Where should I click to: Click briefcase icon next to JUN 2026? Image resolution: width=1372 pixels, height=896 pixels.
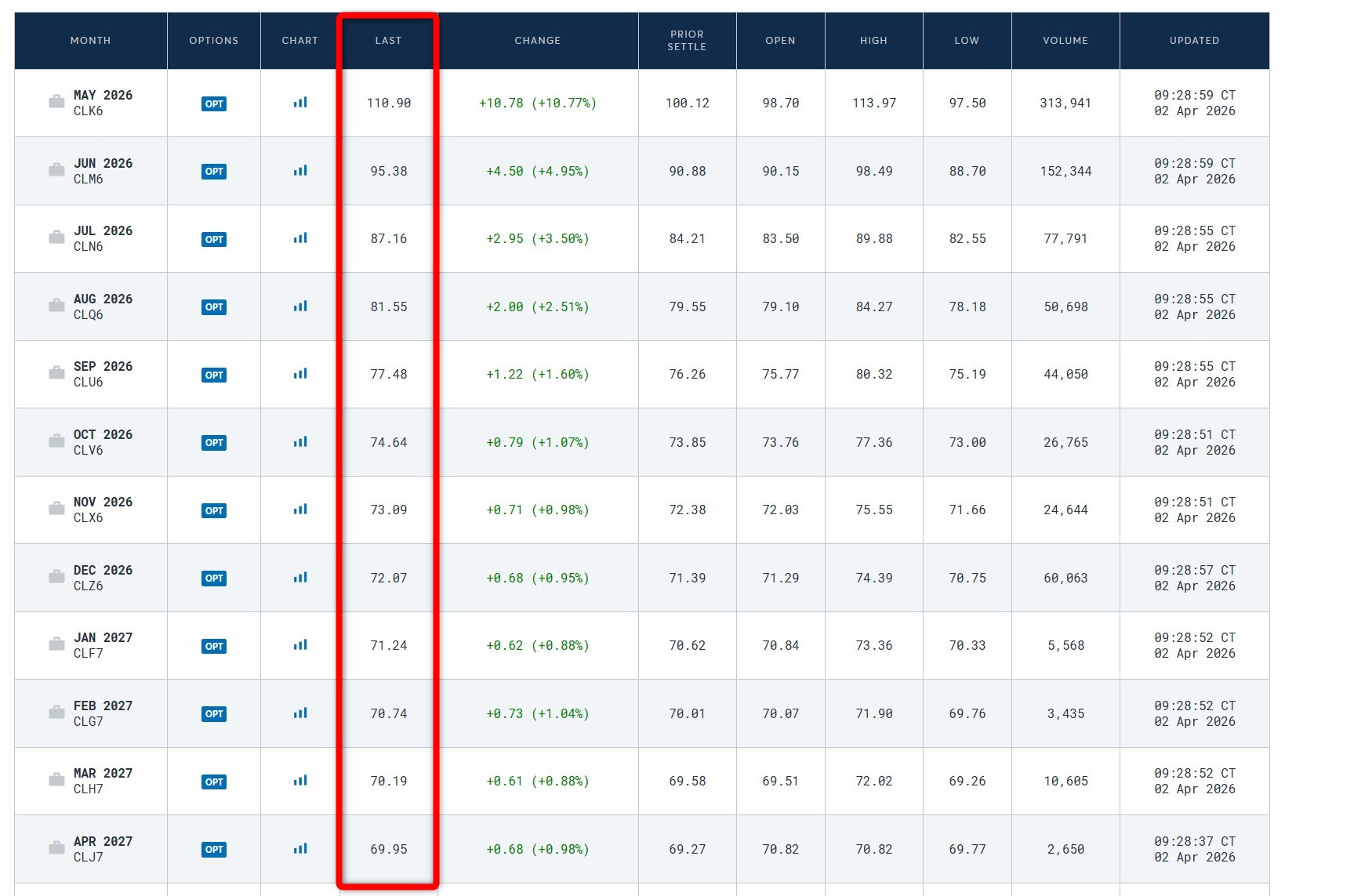coord(56,170)
